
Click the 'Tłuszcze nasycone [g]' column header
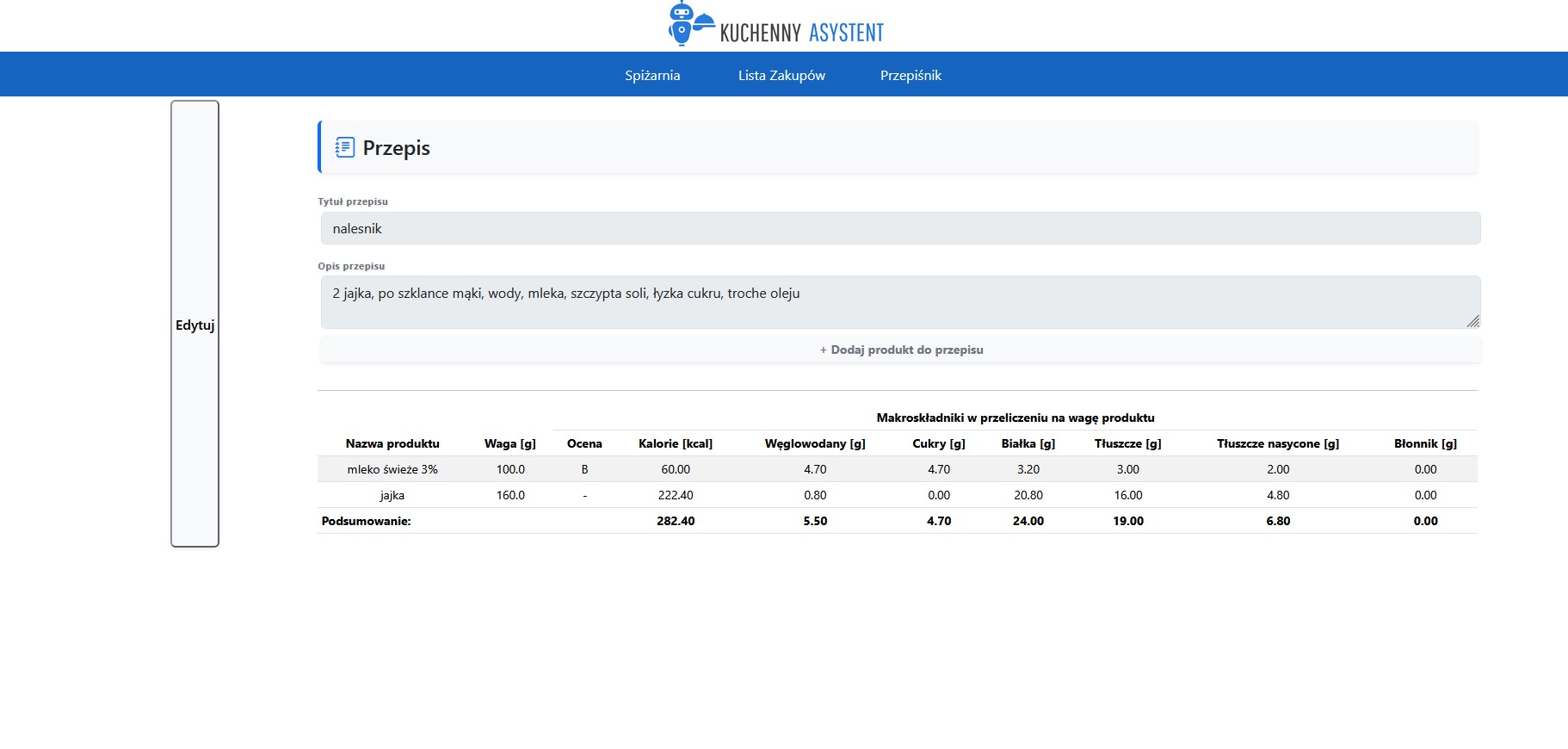tap(1278, 443)
